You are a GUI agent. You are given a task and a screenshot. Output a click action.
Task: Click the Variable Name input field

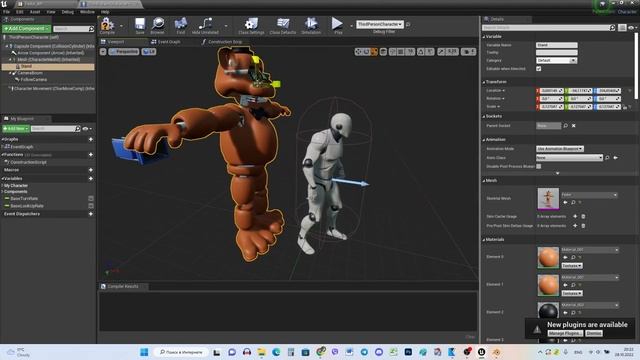[x=556, y=45]
